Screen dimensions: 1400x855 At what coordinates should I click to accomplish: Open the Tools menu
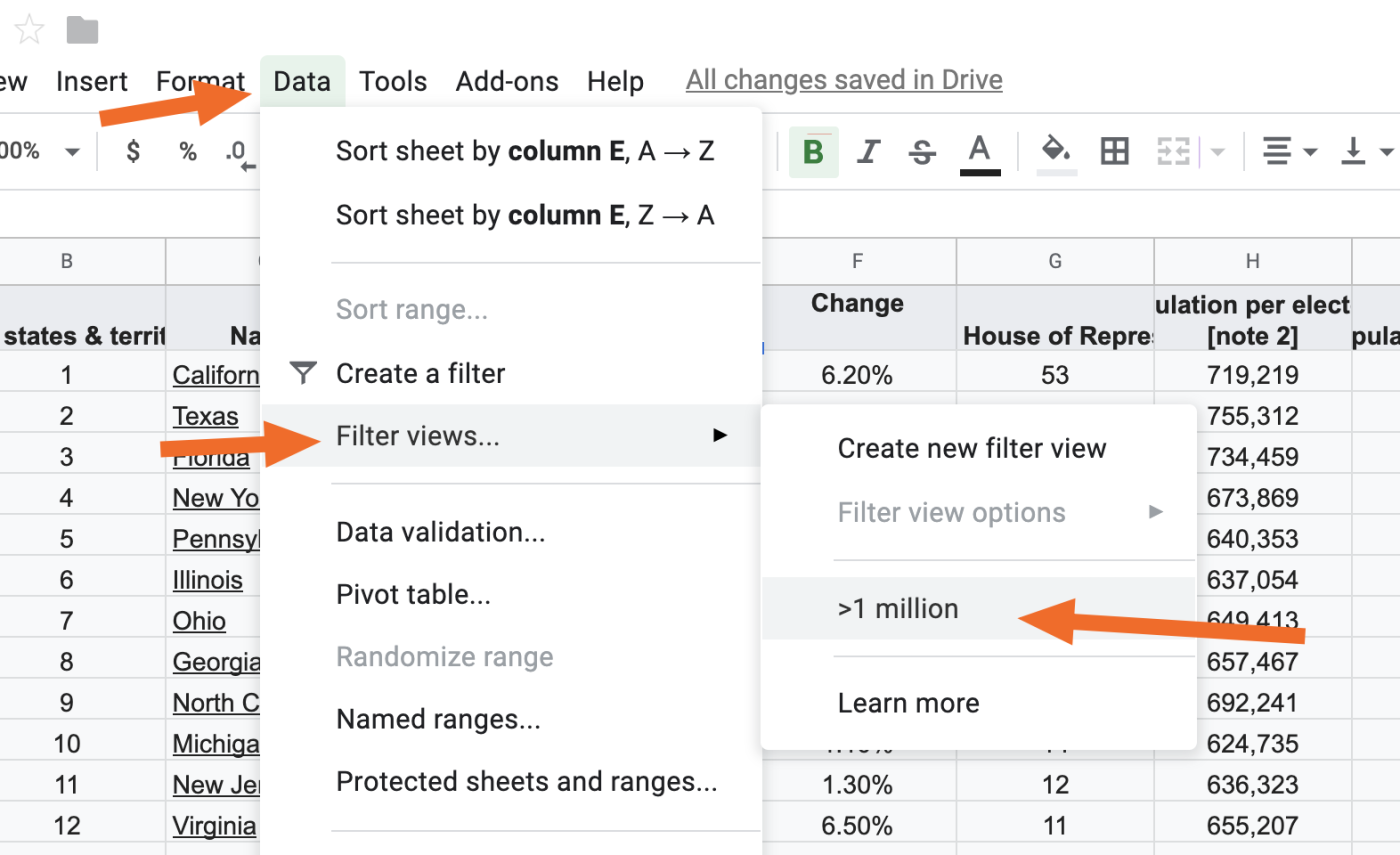393,81
